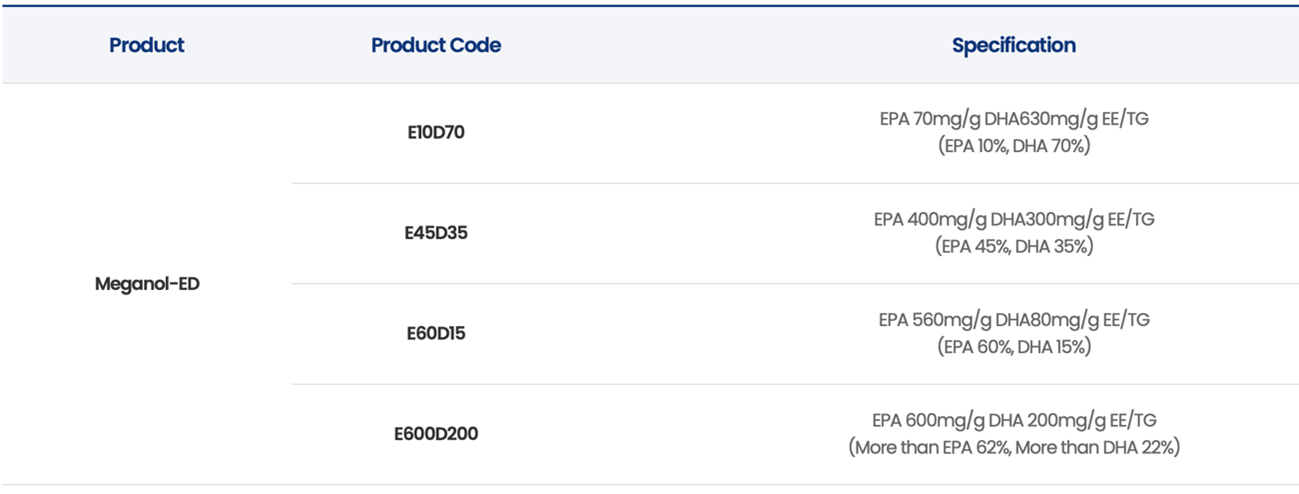Select product code E60D15
The width and height of the screenshot is (1299, 494).
tap(436, 334)
